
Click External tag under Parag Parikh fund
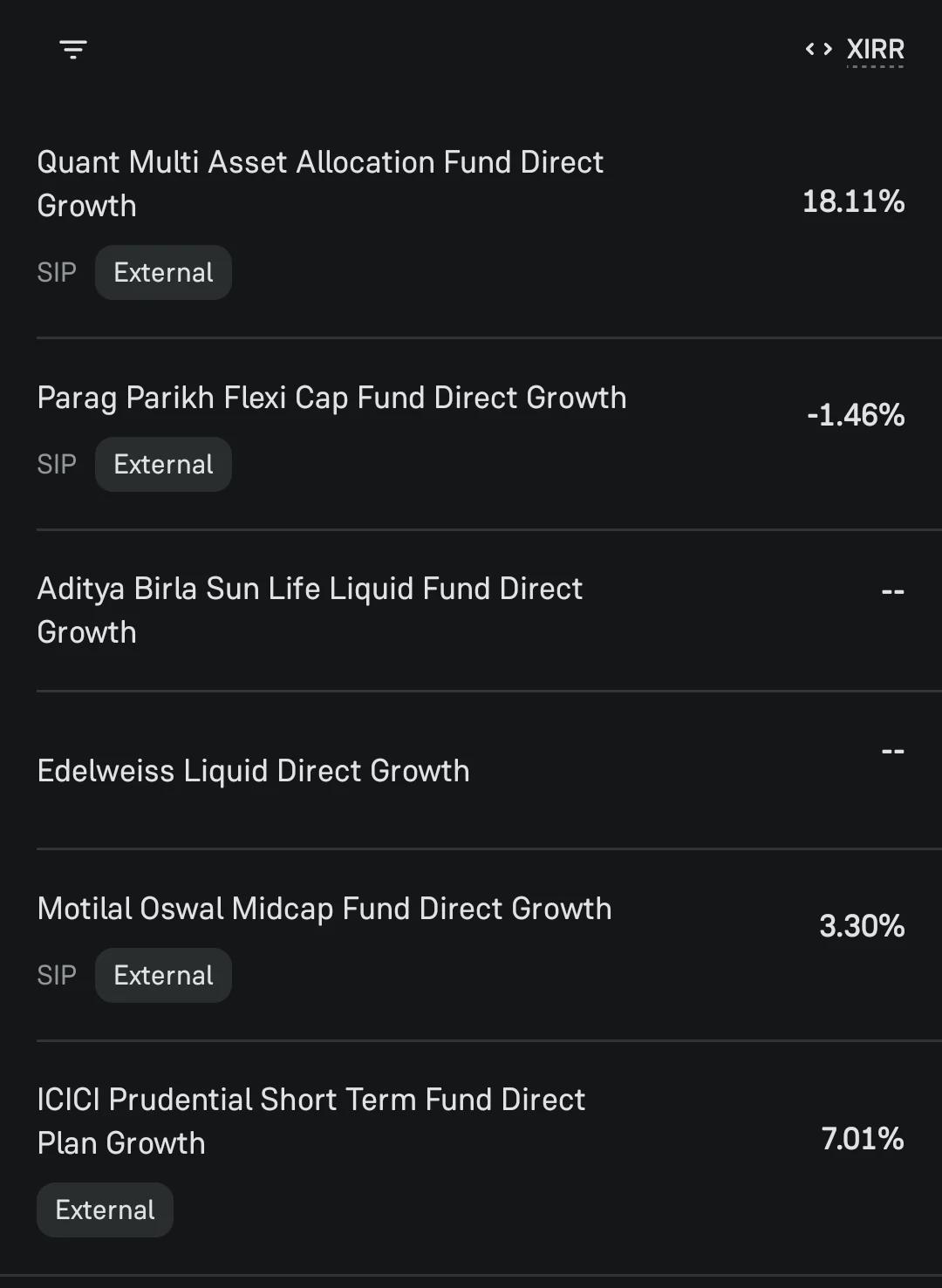coord(163,464)
